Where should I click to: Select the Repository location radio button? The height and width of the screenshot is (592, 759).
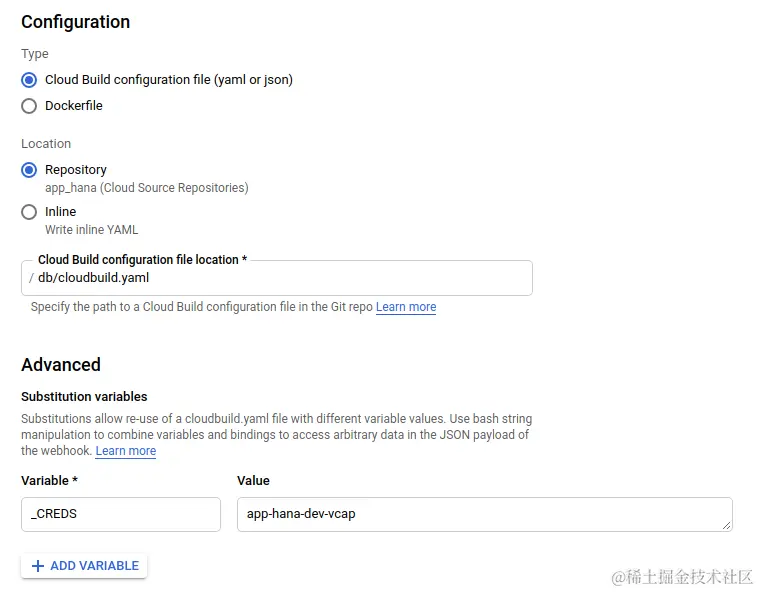pyautogui.click(x=29, y=170)
